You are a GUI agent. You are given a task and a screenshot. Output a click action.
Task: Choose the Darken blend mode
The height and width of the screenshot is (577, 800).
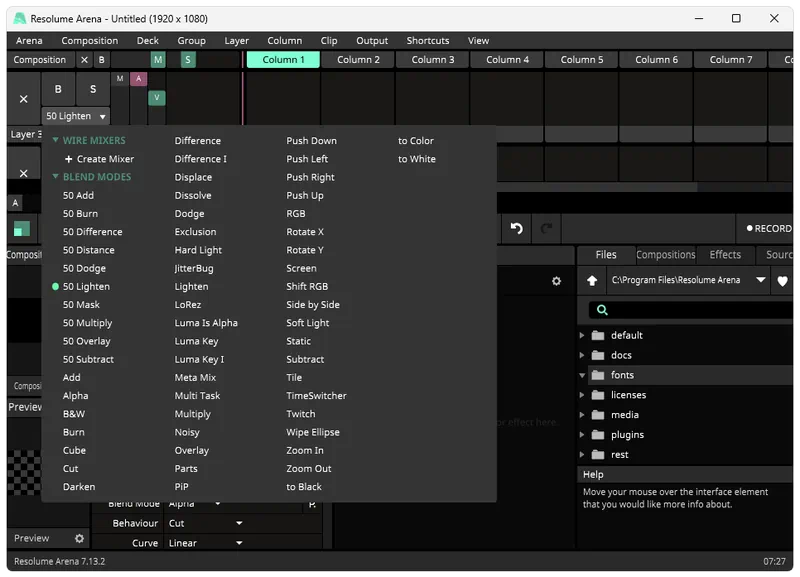point(79,487)
